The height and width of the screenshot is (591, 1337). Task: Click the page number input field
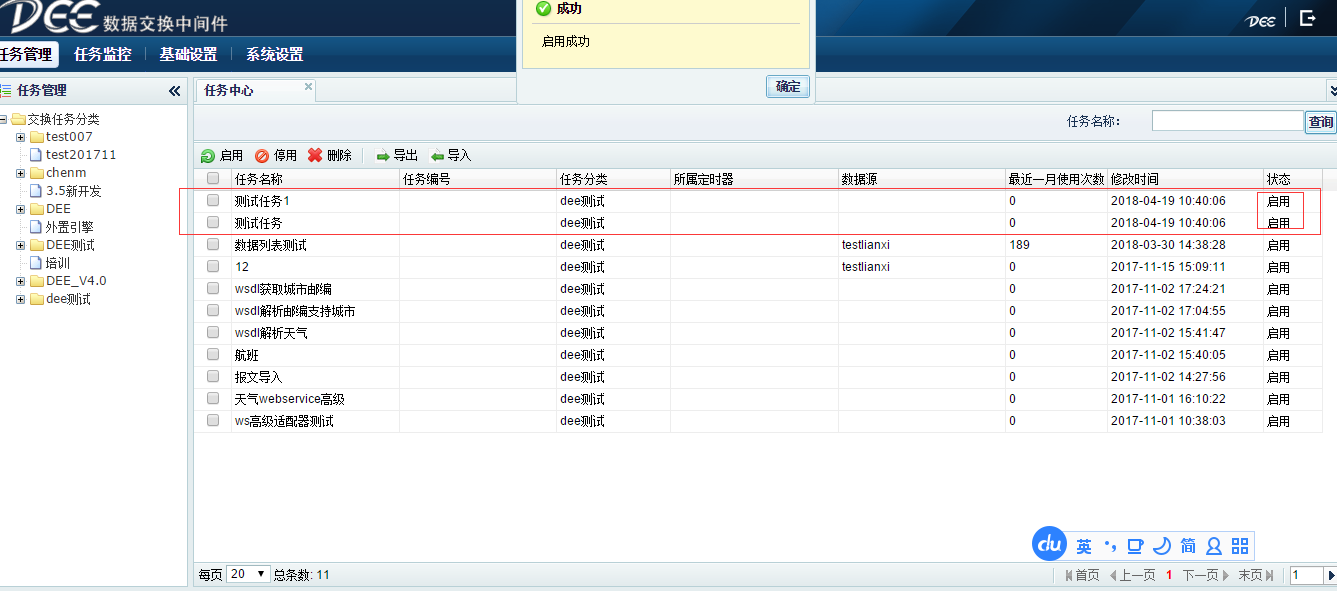tap(1307, 575)
